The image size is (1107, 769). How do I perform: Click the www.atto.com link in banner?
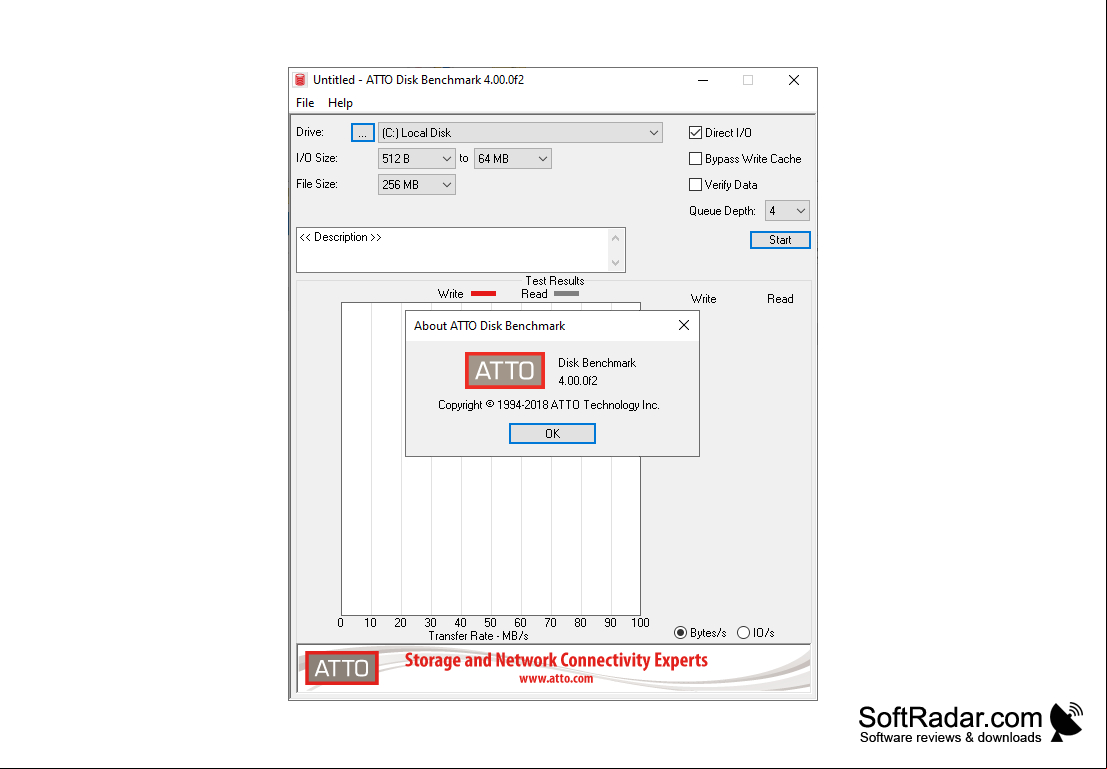pos(556,679)
